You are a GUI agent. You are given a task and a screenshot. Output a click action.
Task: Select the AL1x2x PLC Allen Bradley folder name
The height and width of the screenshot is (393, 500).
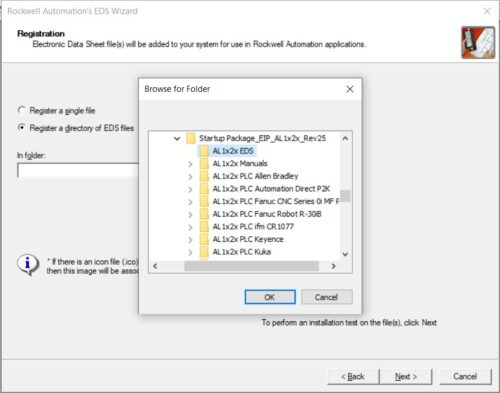pos(255,176)
